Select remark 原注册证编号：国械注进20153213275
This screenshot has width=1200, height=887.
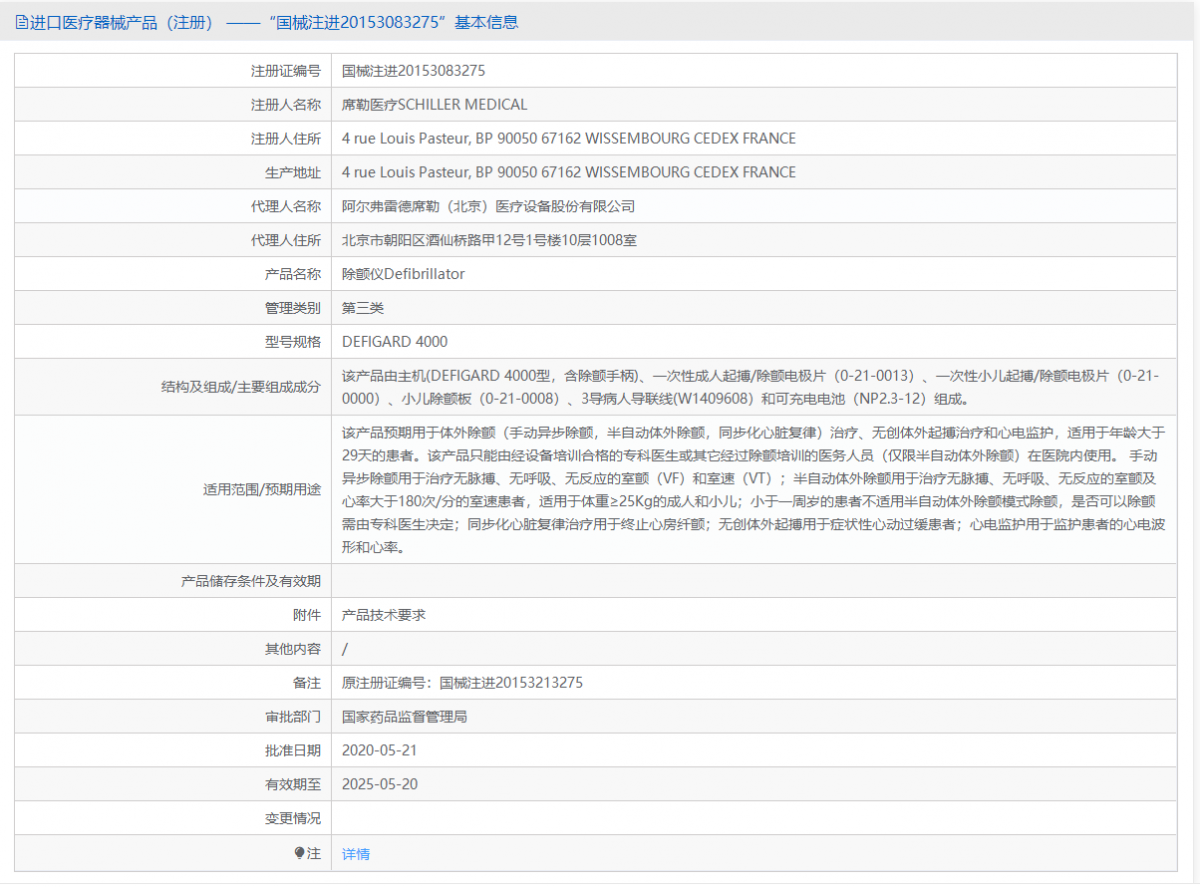[462, 683]
